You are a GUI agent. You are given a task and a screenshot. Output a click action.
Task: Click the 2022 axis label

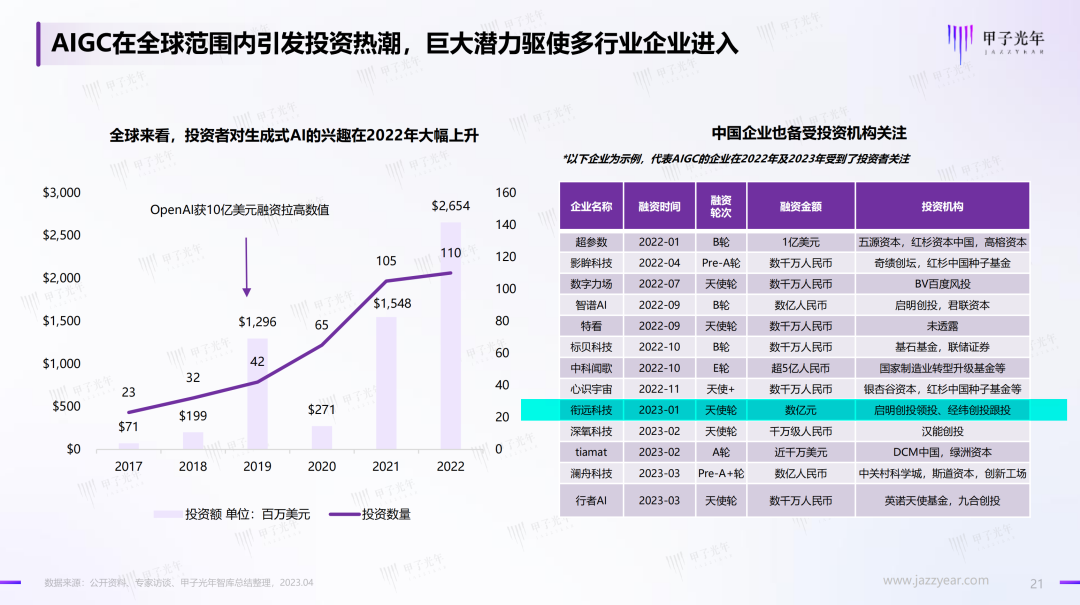450,466
